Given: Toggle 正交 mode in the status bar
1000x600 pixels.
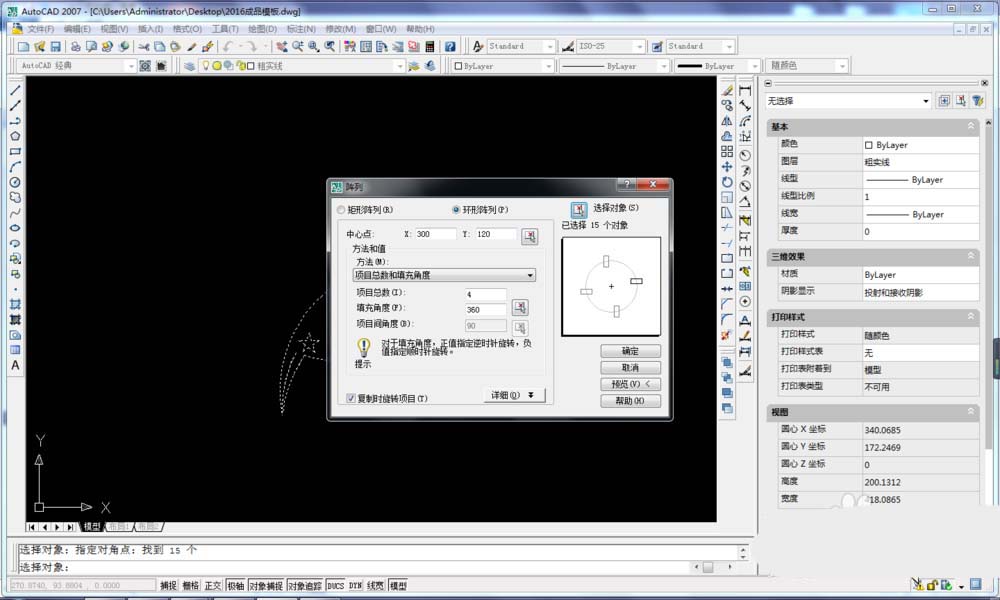Looking at the screenshot, I should tap(212, 585).
